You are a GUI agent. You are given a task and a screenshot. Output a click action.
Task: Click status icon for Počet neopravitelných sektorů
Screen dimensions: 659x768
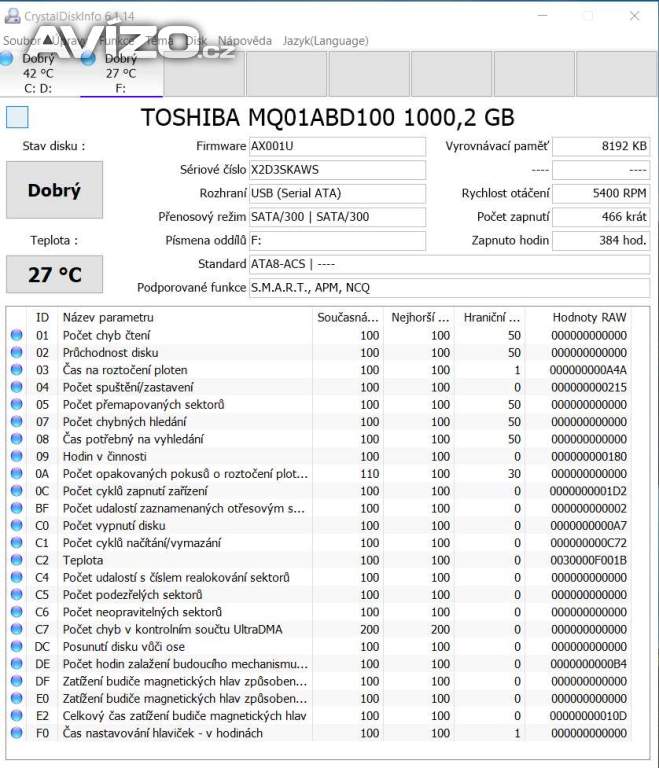[17, 612]
